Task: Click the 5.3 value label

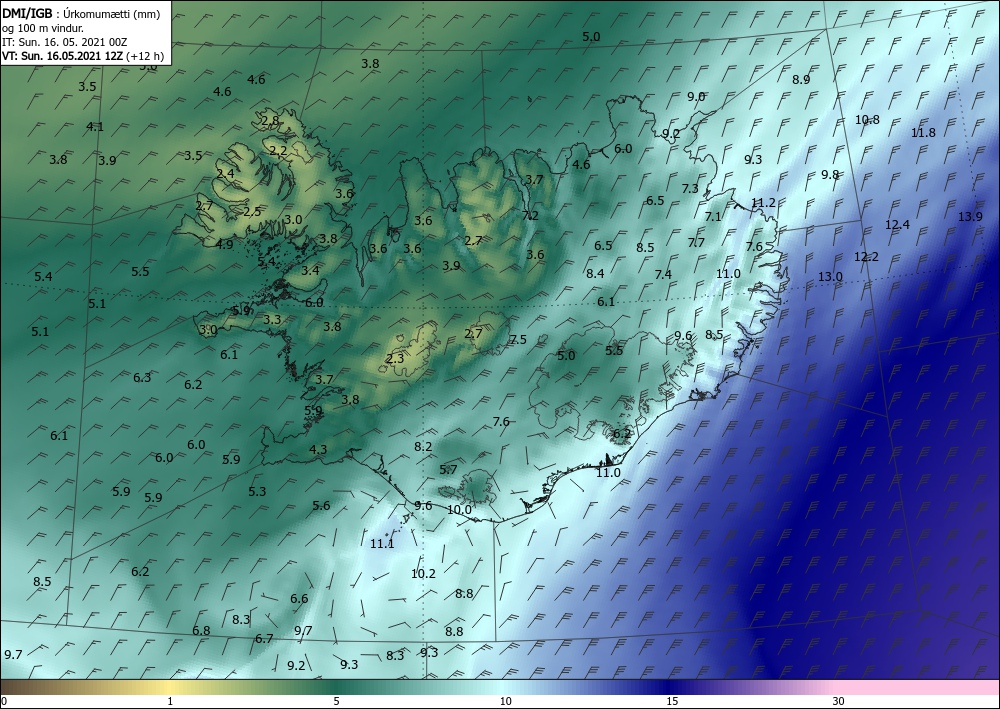Action: [x=257, y=492]
